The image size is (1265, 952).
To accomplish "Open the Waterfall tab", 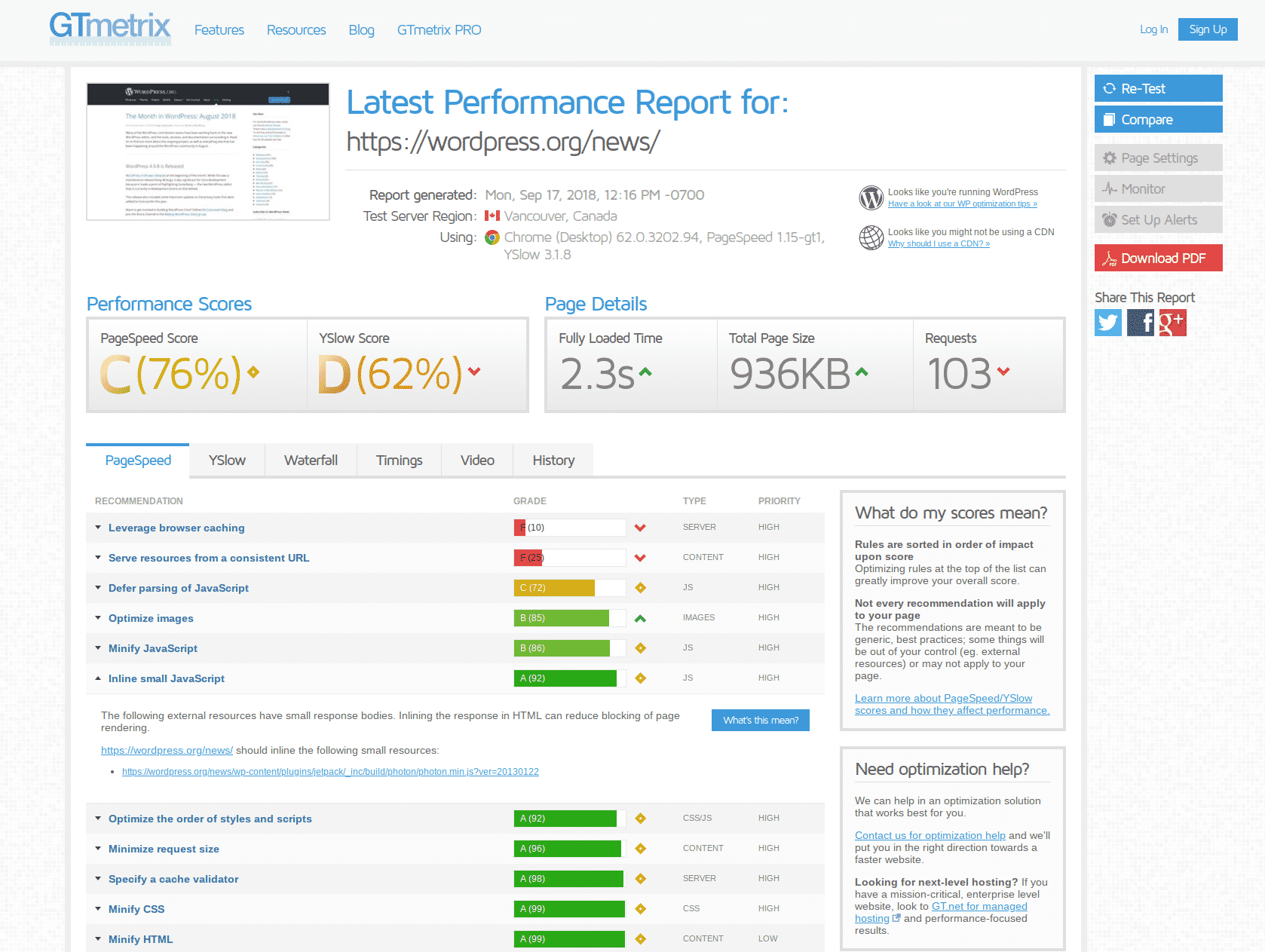I will pos(311,461).
